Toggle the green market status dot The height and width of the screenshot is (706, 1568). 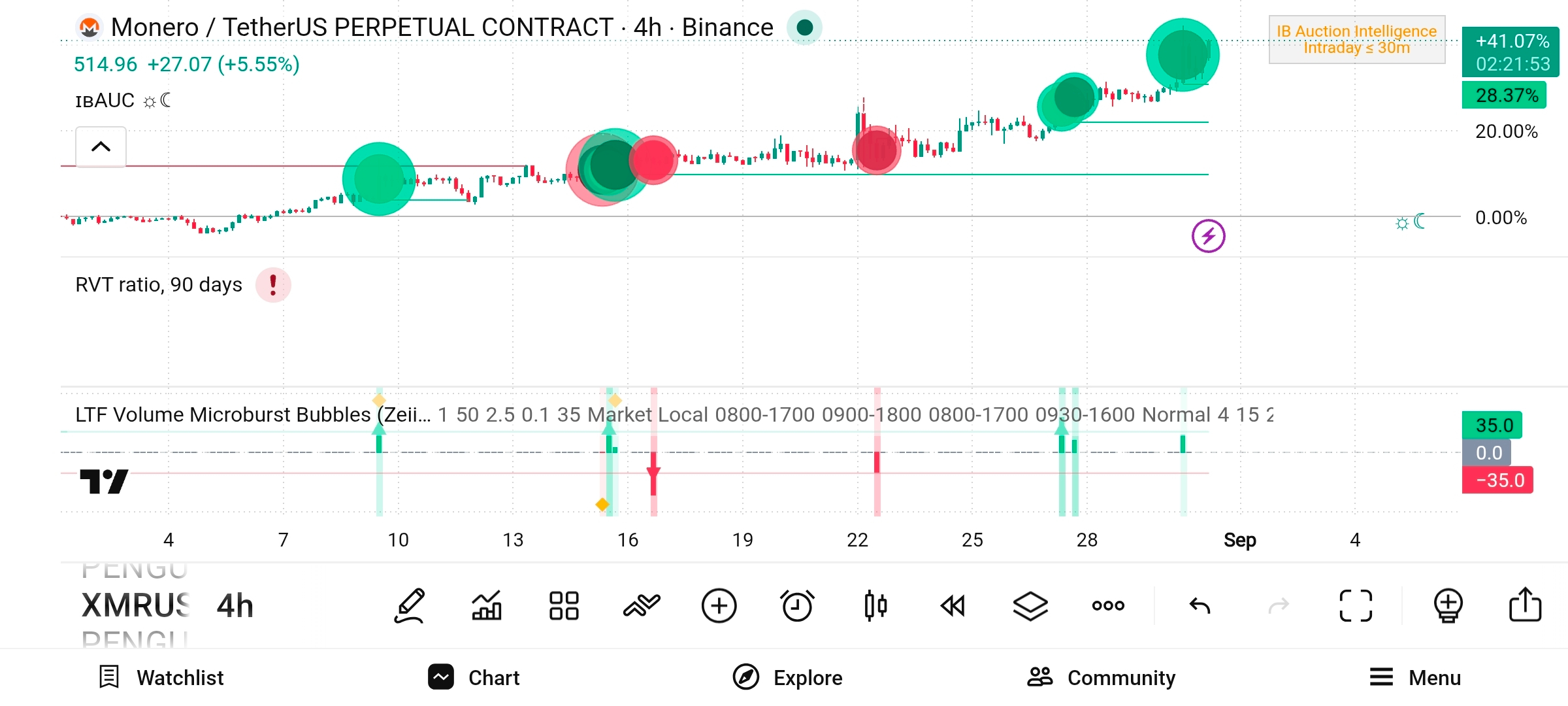(x=805, y=27)
